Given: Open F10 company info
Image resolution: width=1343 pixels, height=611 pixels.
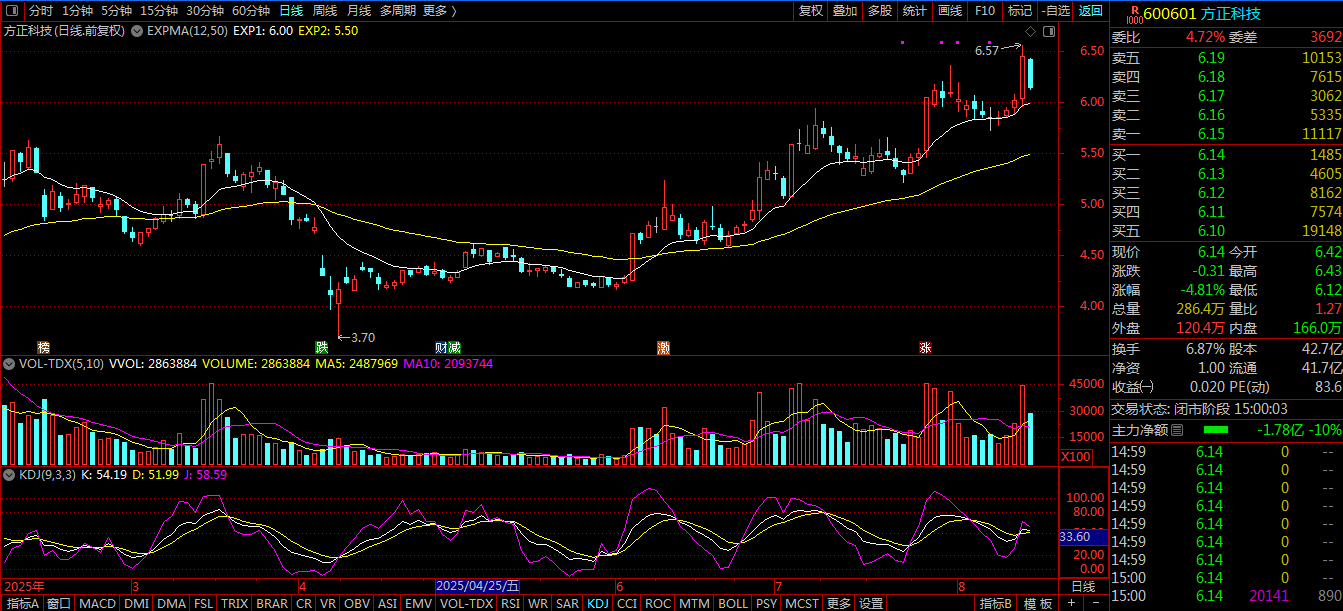Looking at the screenshot, I should [x=985, y=11].
